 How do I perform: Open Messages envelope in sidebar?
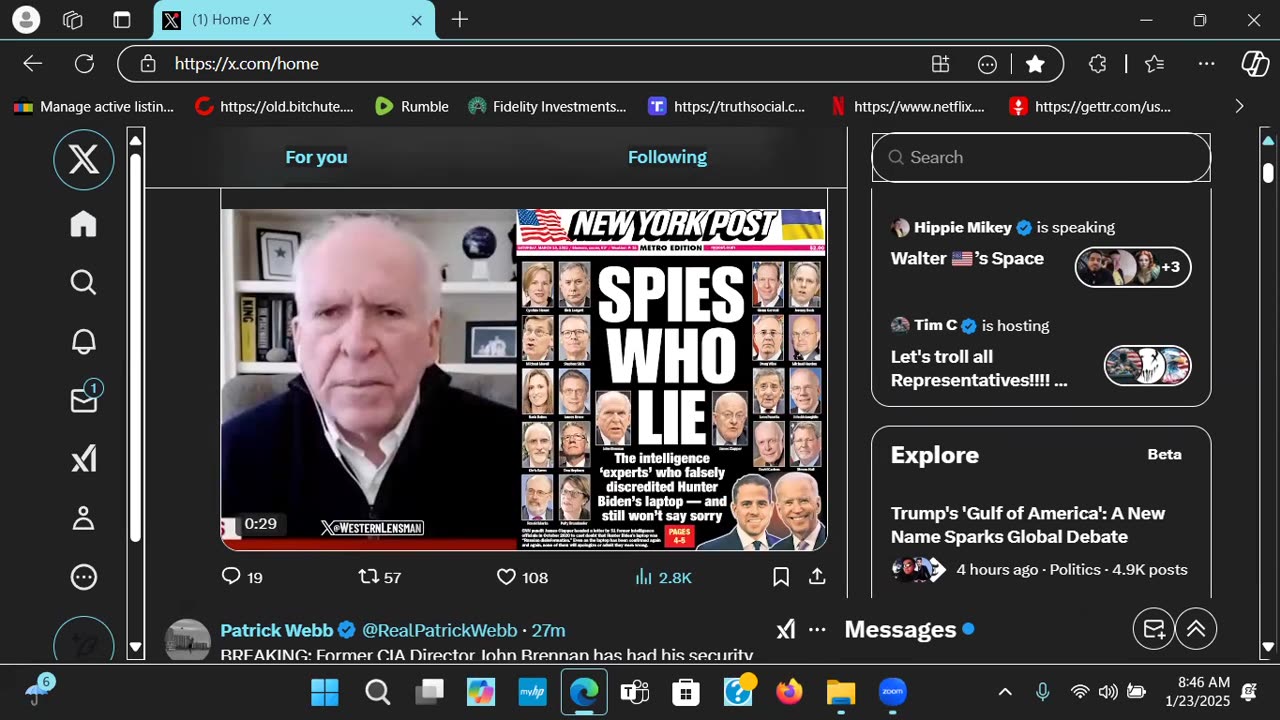pos(85,399)
